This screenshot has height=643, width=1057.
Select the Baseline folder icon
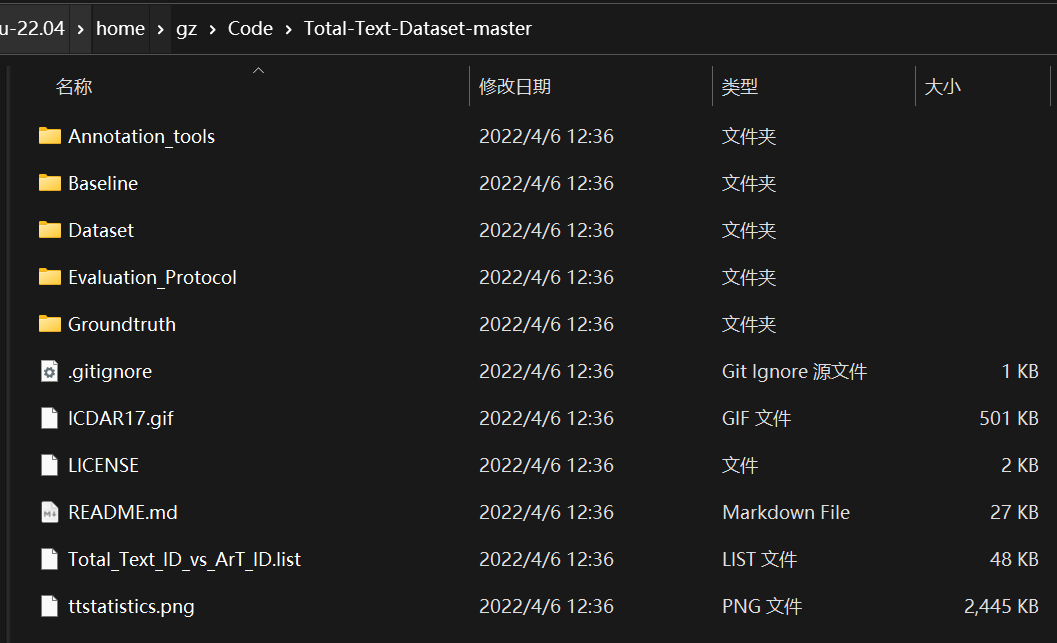[50, 183]
